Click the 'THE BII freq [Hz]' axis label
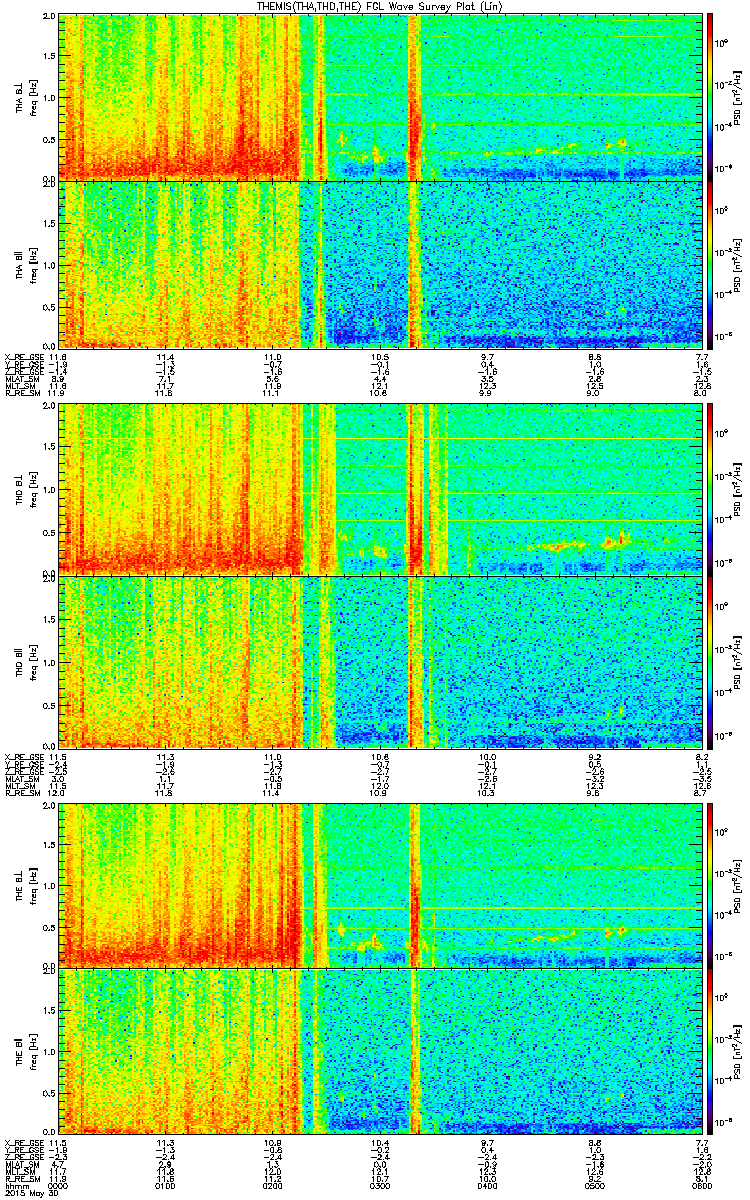Image resolution: width=750 pixels, height=1200 pixels. pos(26,1052)
